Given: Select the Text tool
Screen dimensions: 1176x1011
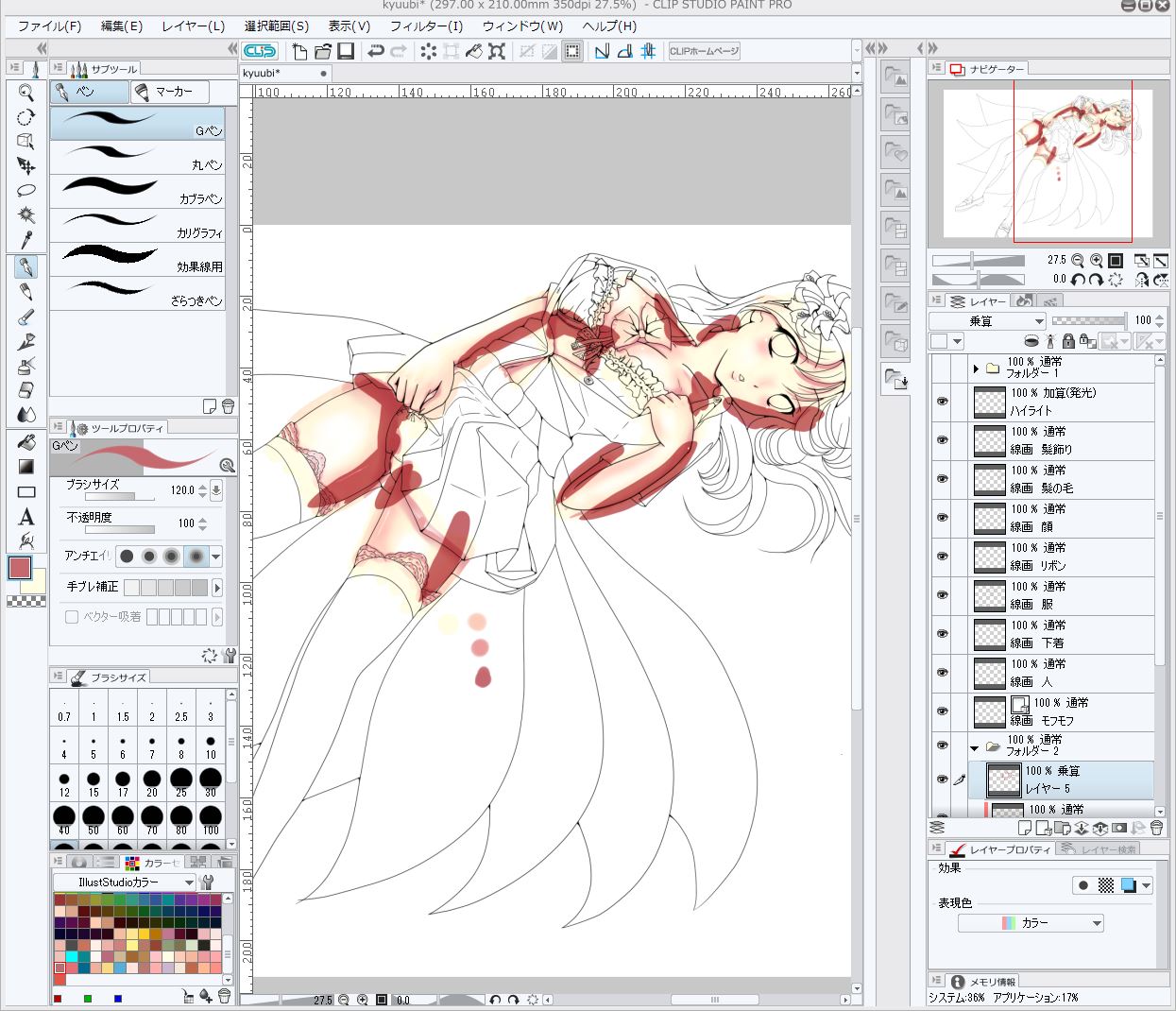Looking at the screenshot, I should 26,517.
